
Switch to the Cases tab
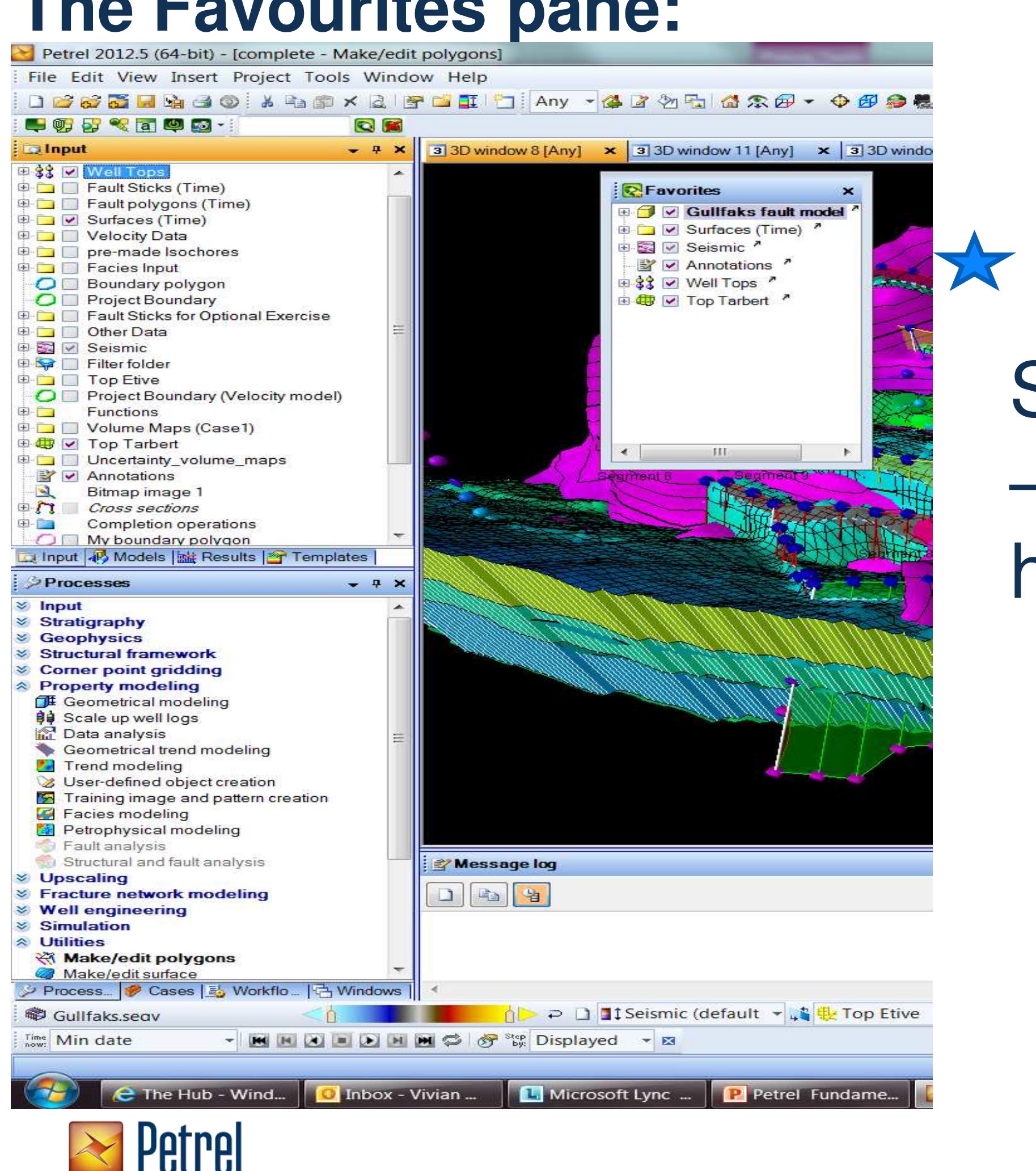(x=160, y=991)
